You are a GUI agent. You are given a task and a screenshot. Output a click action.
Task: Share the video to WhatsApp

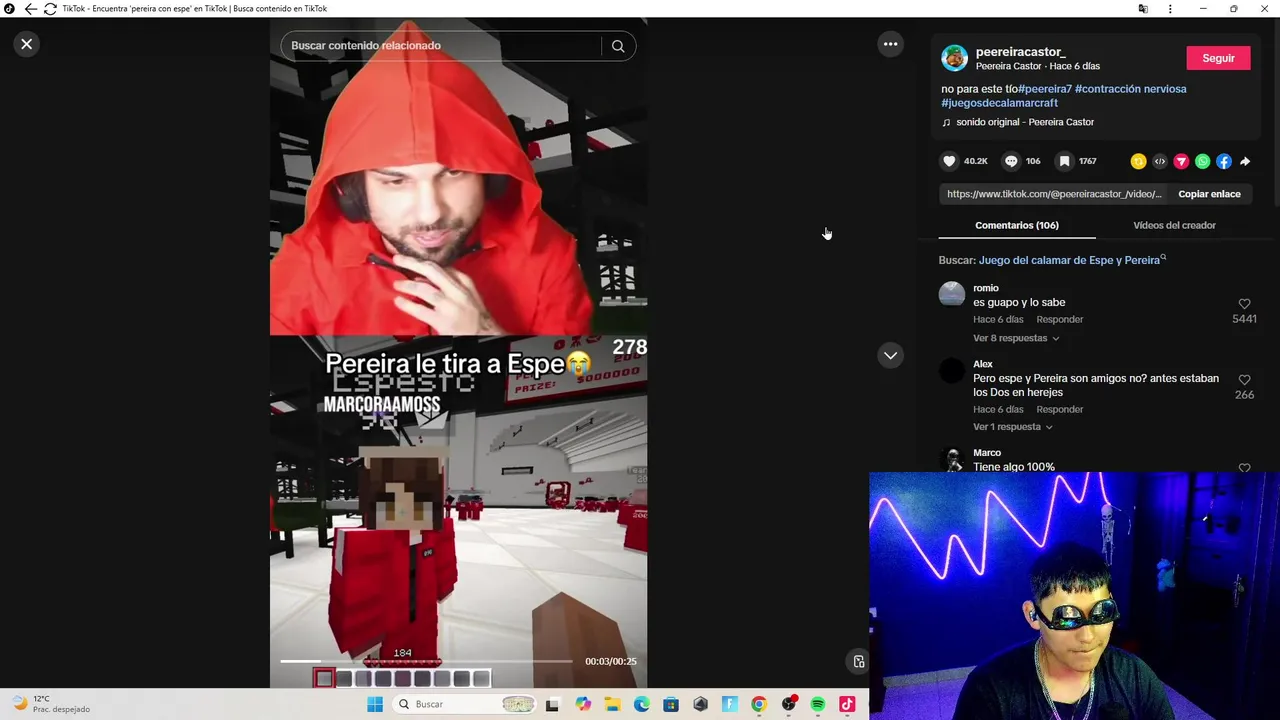pyautogui.click(x=1202, y=161)
